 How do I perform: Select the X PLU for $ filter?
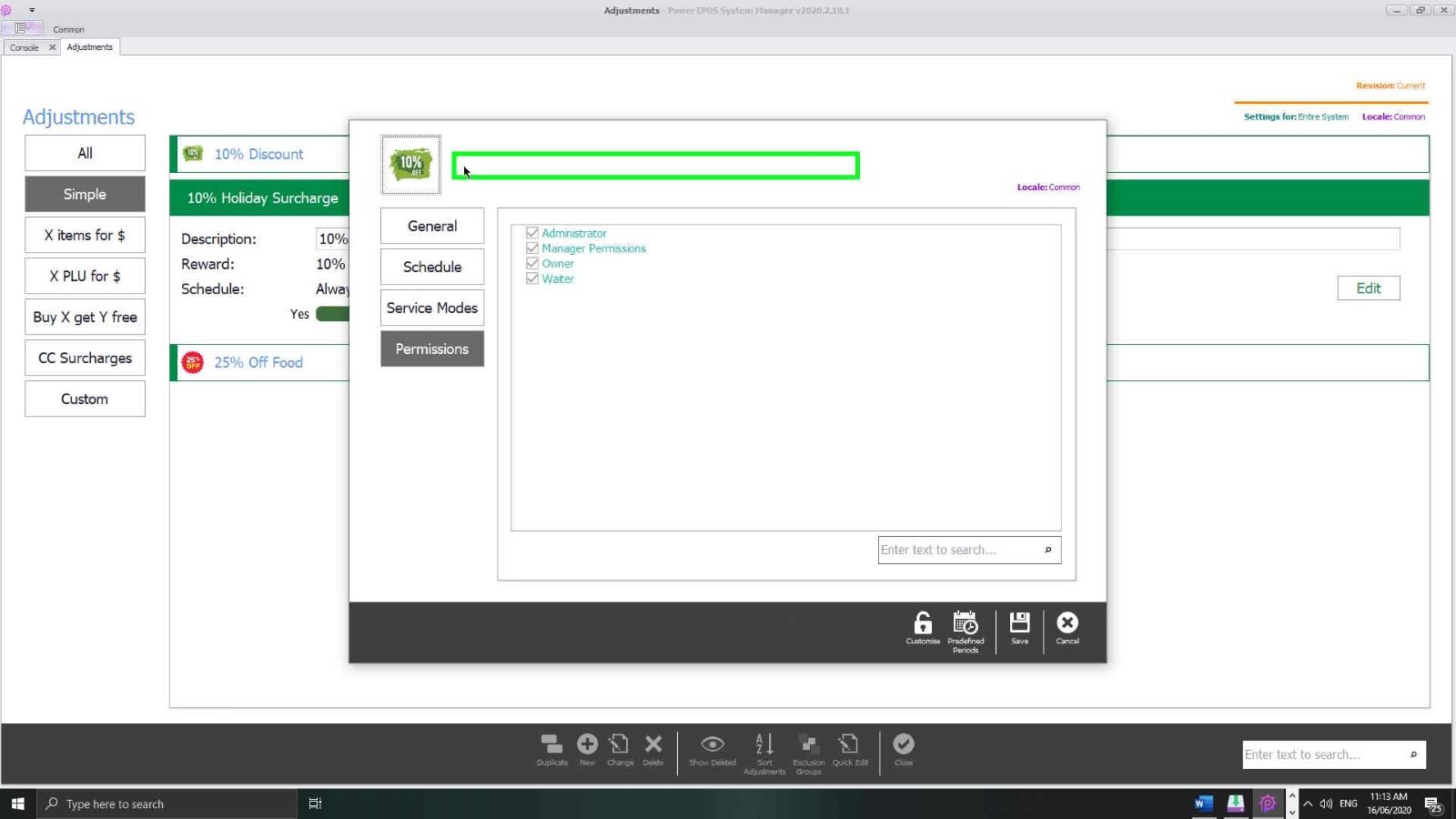[x=85, y=276]
